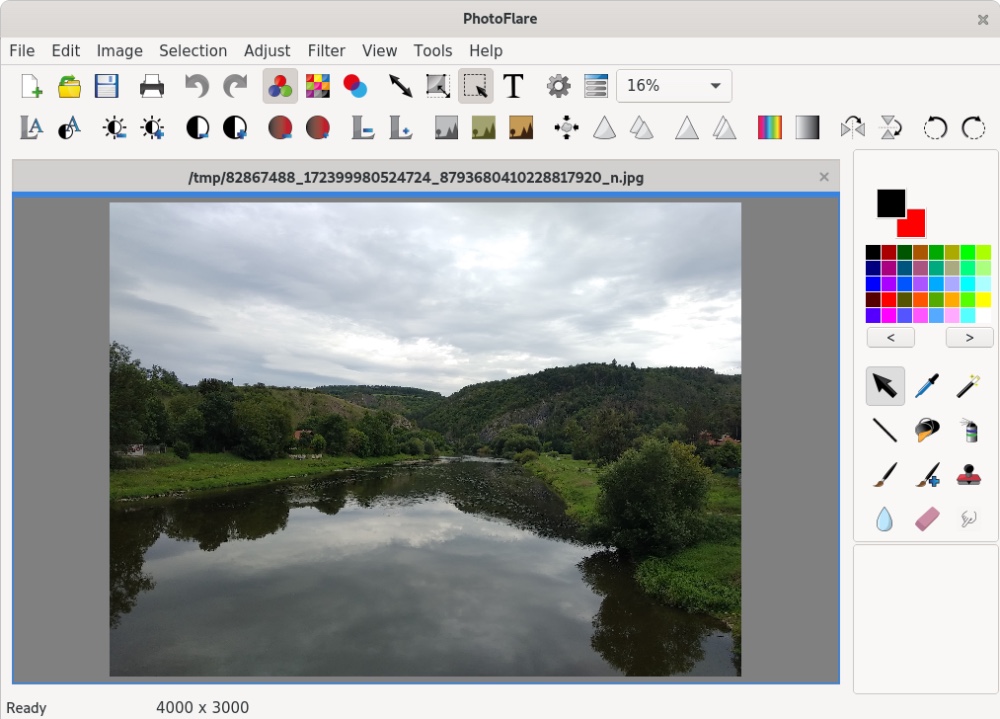This screenshot has height=719, width=1000.
Task: Toggle the Pointer selection tool
Action: 884,385
